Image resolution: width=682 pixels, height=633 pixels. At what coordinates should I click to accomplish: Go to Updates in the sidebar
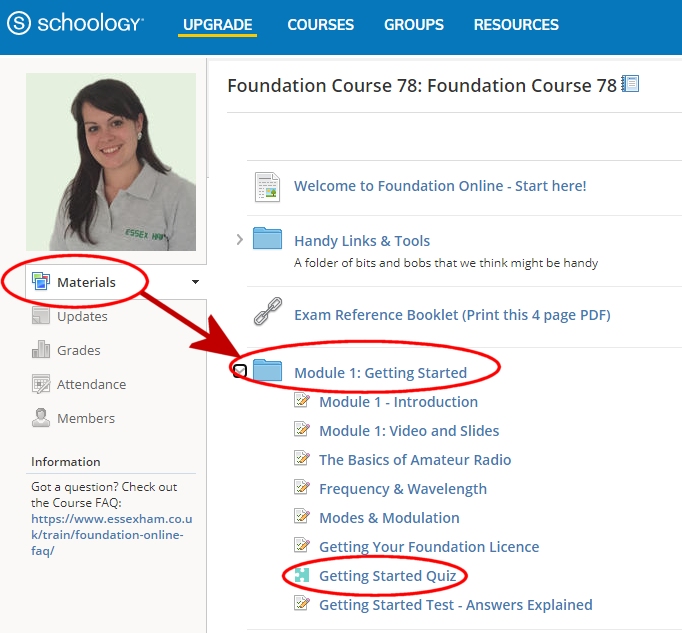pos(82,316)
